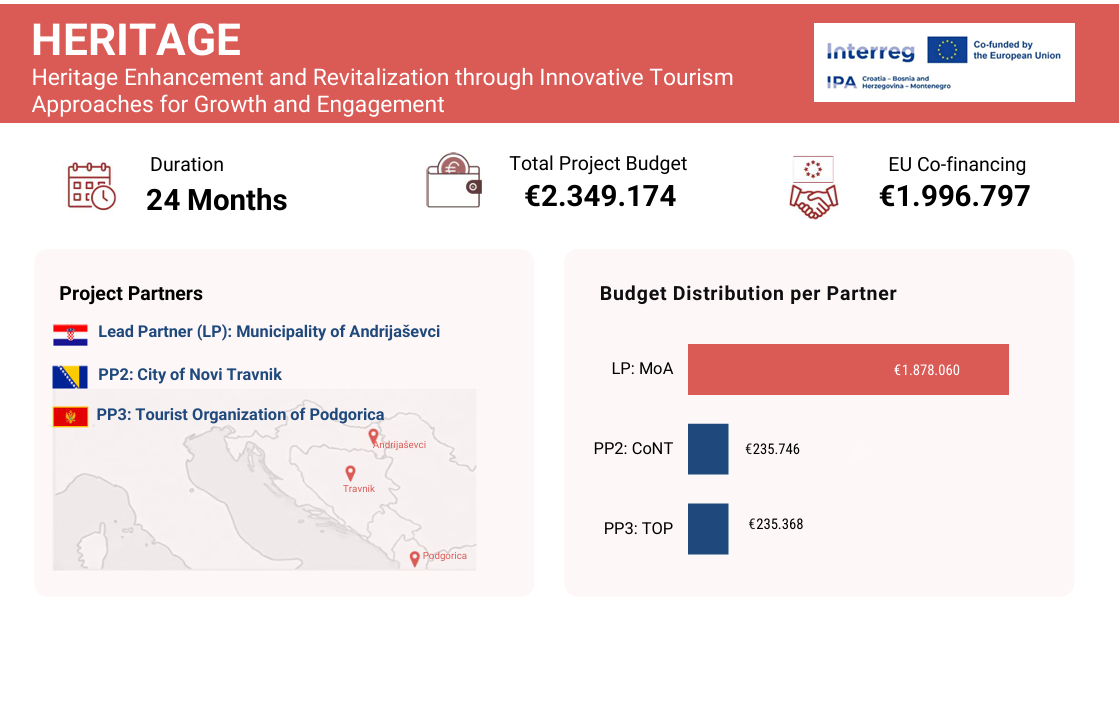Click the handshake EU co-financing icon
Image resolution: width=1119 pixels, height=715 pixels.
812,187
